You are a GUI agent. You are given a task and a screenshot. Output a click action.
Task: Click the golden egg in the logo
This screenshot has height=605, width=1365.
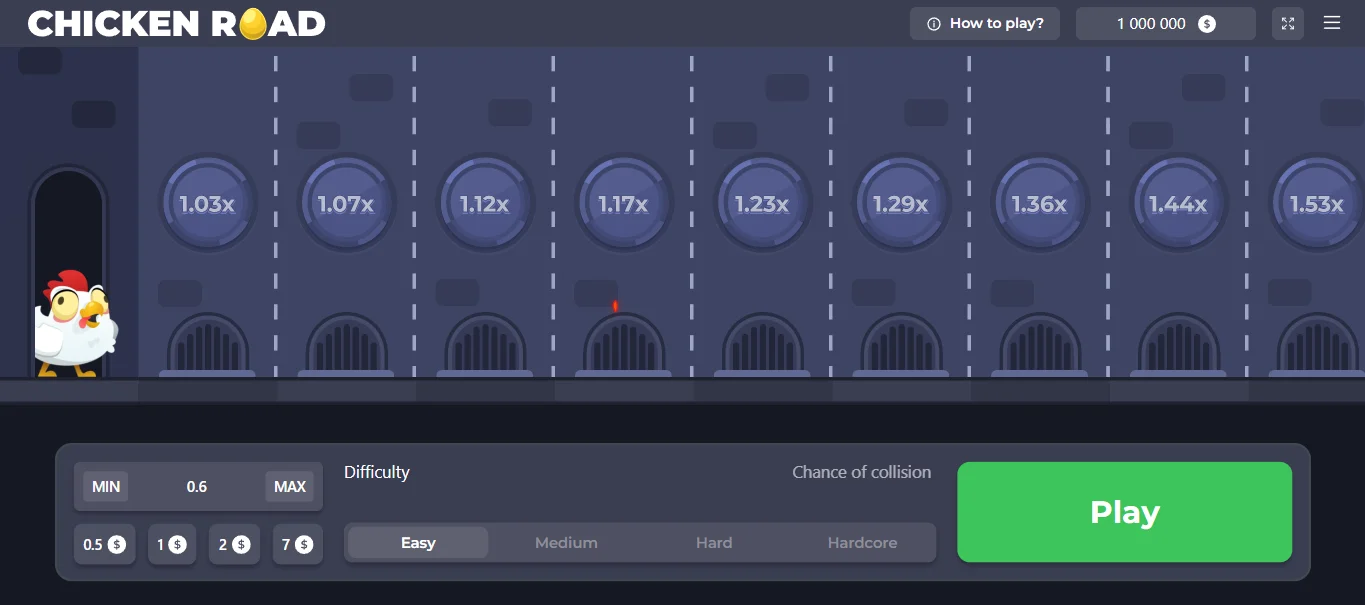253,24
